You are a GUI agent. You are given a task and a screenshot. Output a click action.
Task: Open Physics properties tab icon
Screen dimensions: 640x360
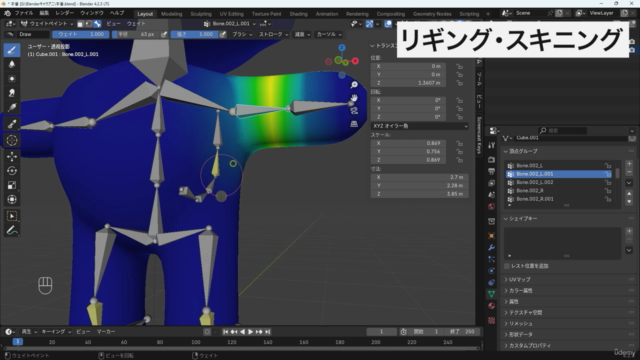point(491,271)
